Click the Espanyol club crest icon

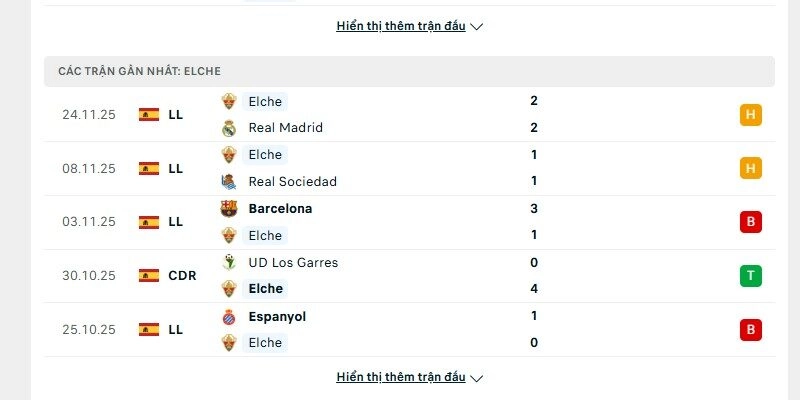pyautogui.click(x=229, y=317)
